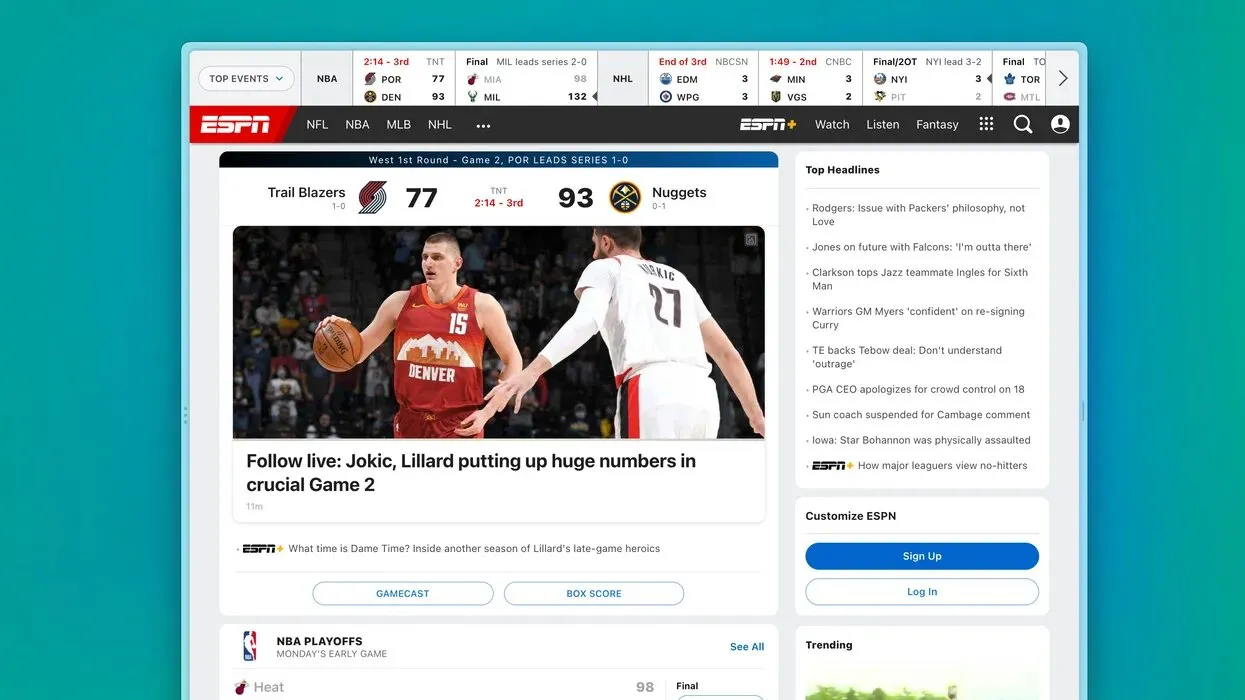Click the West 1st Round series banner
The height and width of the screenshot is (700, 1245).
(499, 160)
